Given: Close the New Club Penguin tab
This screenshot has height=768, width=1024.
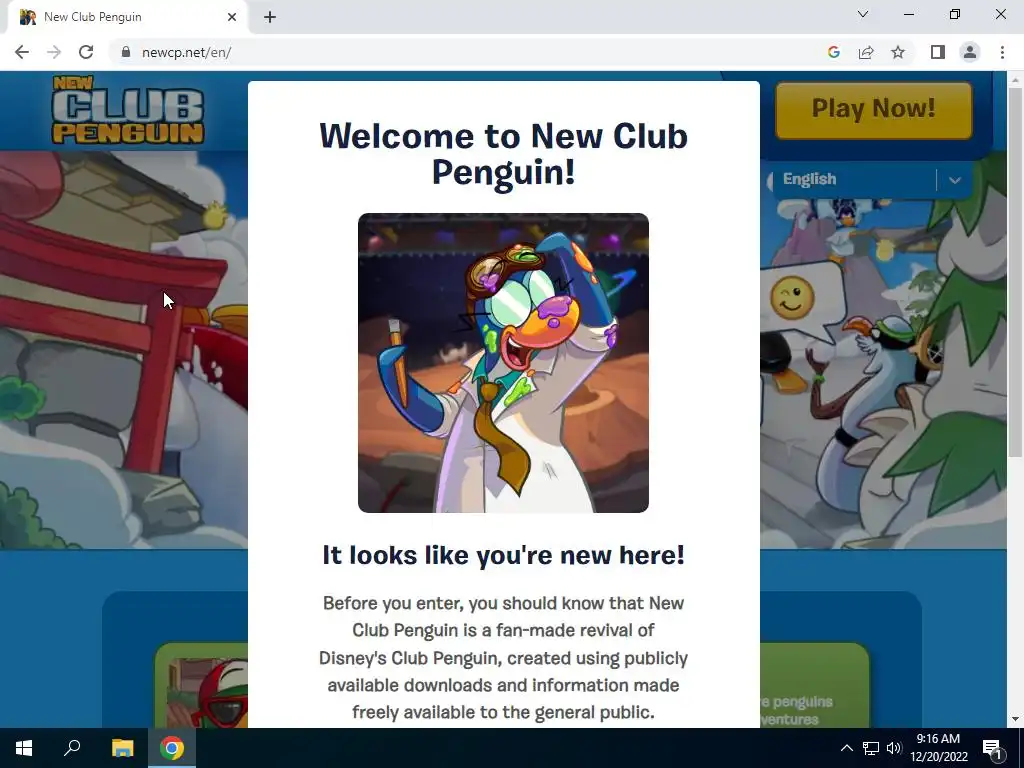Looking at the screenshot, I should click(232, 17).
